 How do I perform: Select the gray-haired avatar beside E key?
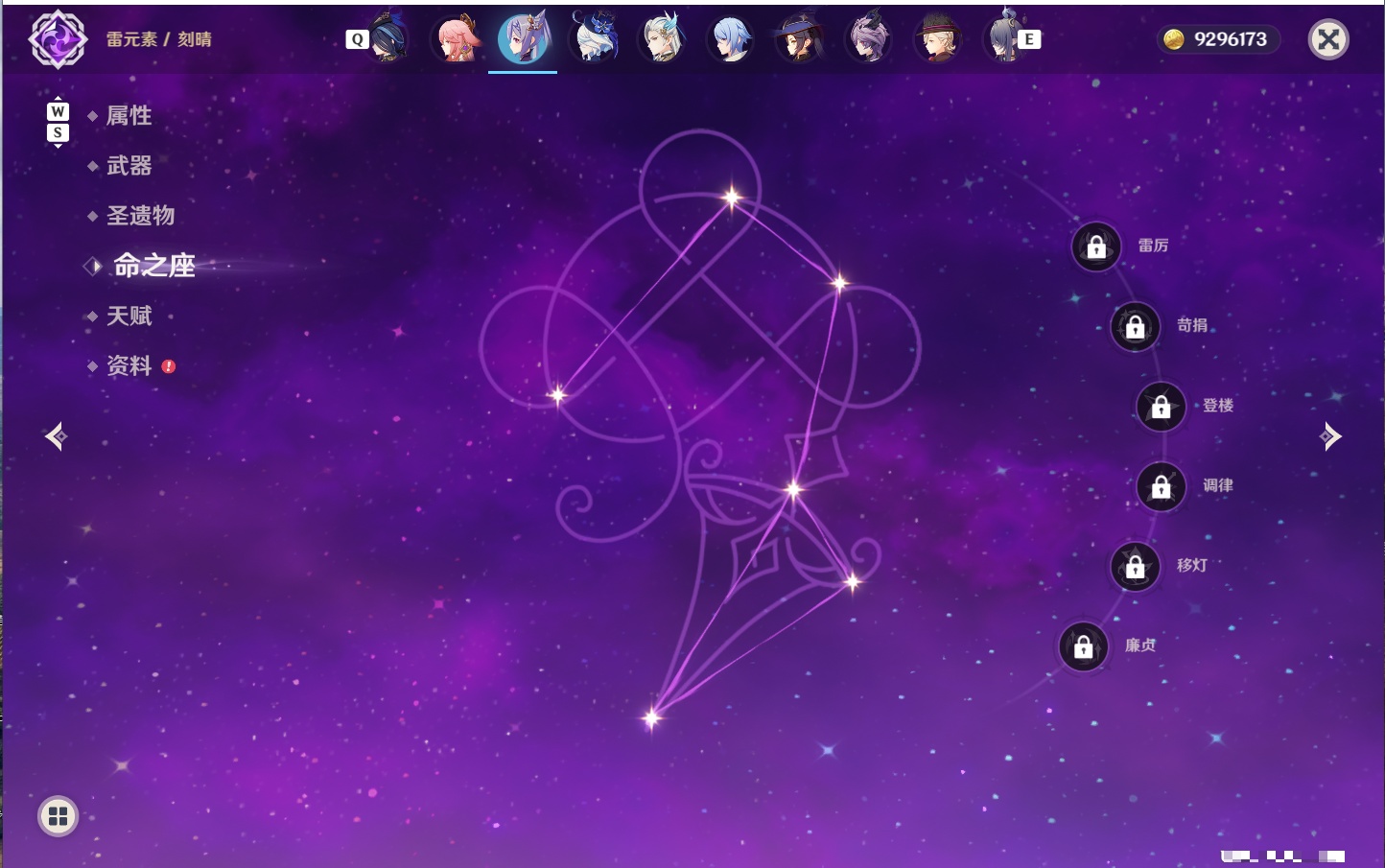pos(1003,38)
